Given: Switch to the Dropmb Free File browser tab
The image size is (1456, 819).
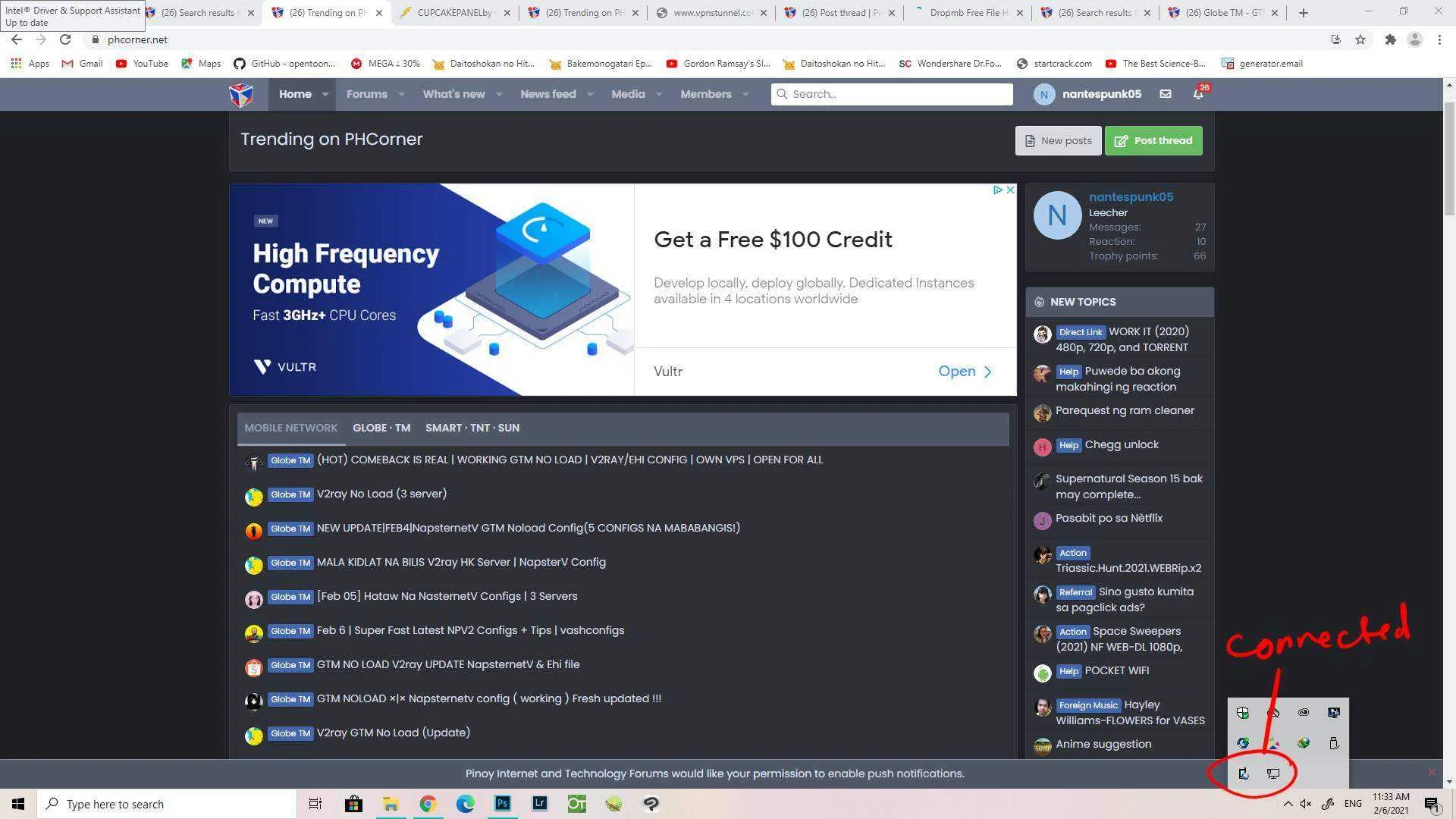Looking at the screenshot, I should click(969, 13).
